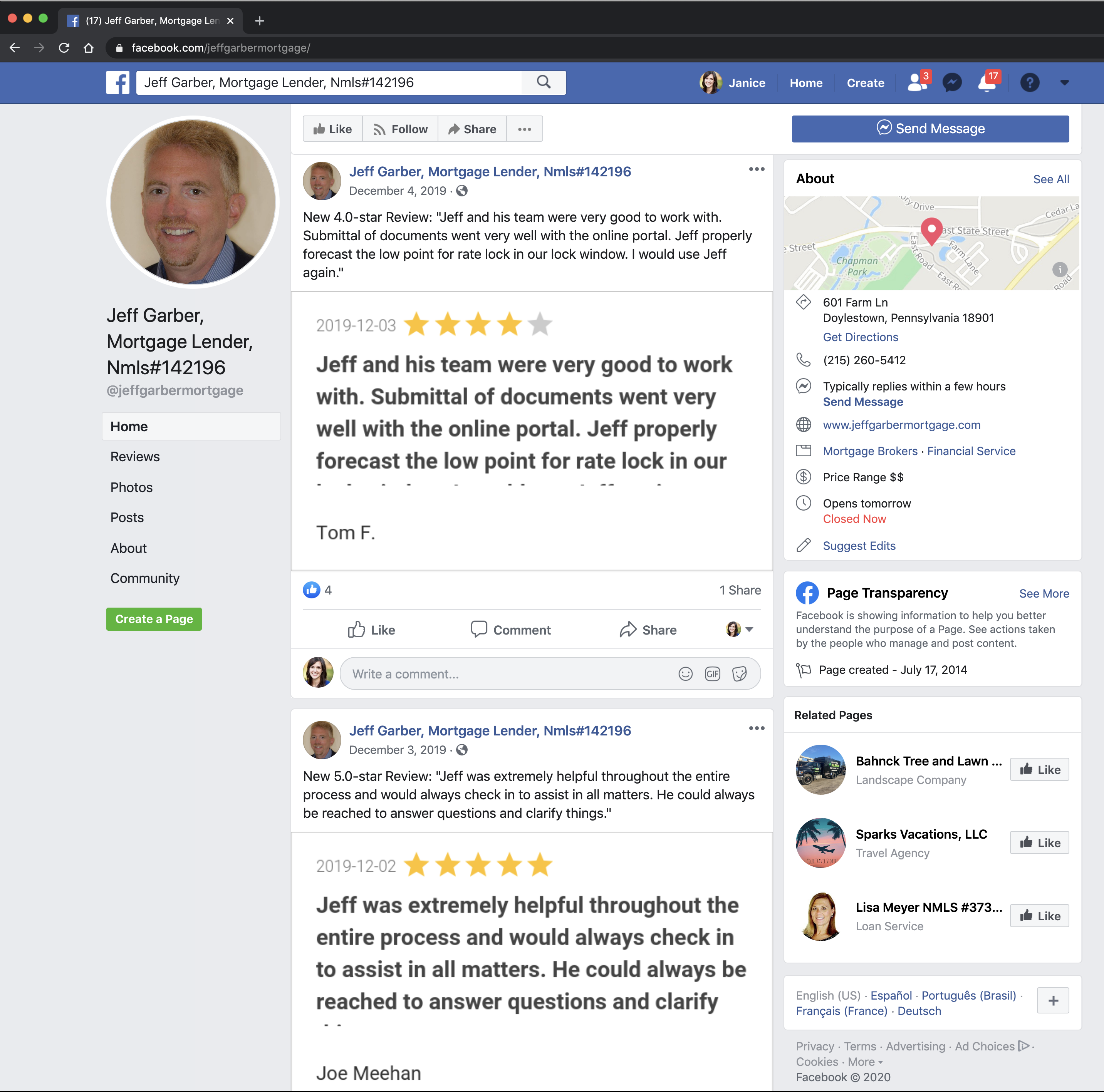Open www.jeffgarbermortgage.com link
1104x1092 pixels.
click(x=901, y=425)
